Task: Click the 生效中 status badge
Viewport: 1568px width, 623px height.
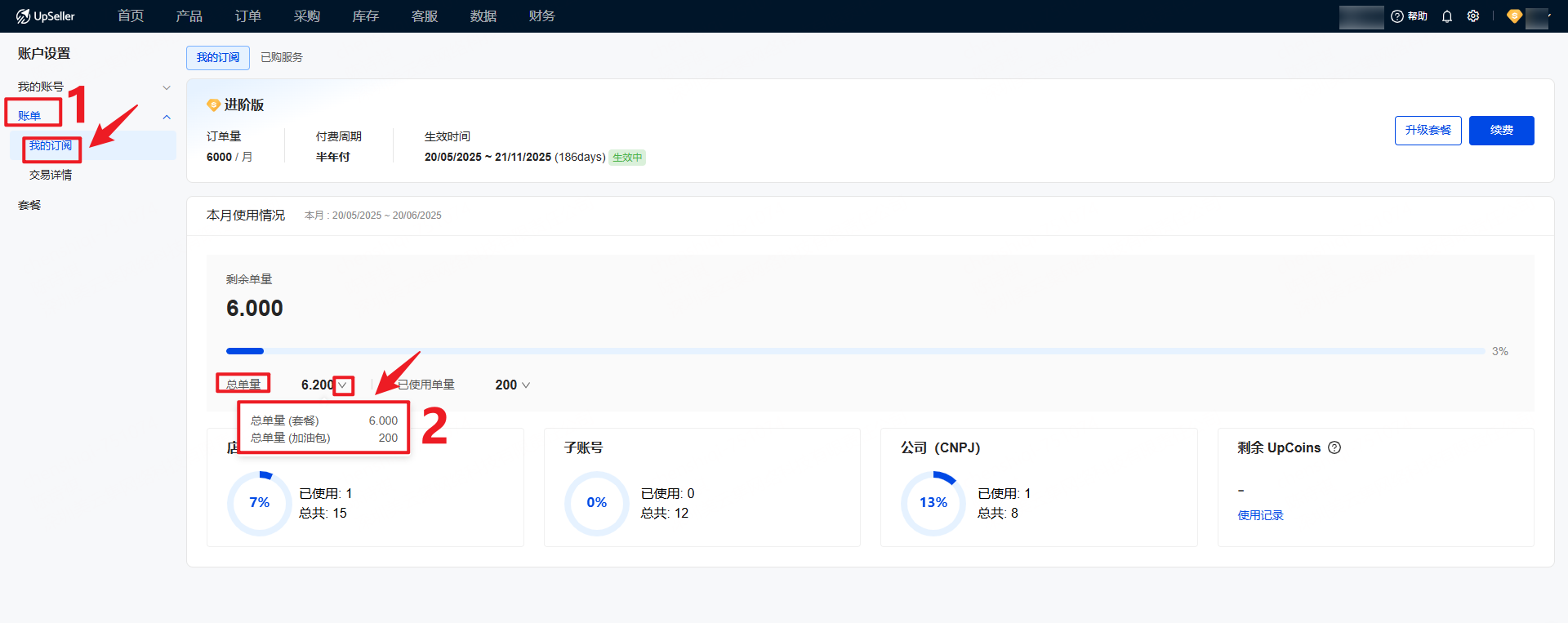Action: (627, 158)
